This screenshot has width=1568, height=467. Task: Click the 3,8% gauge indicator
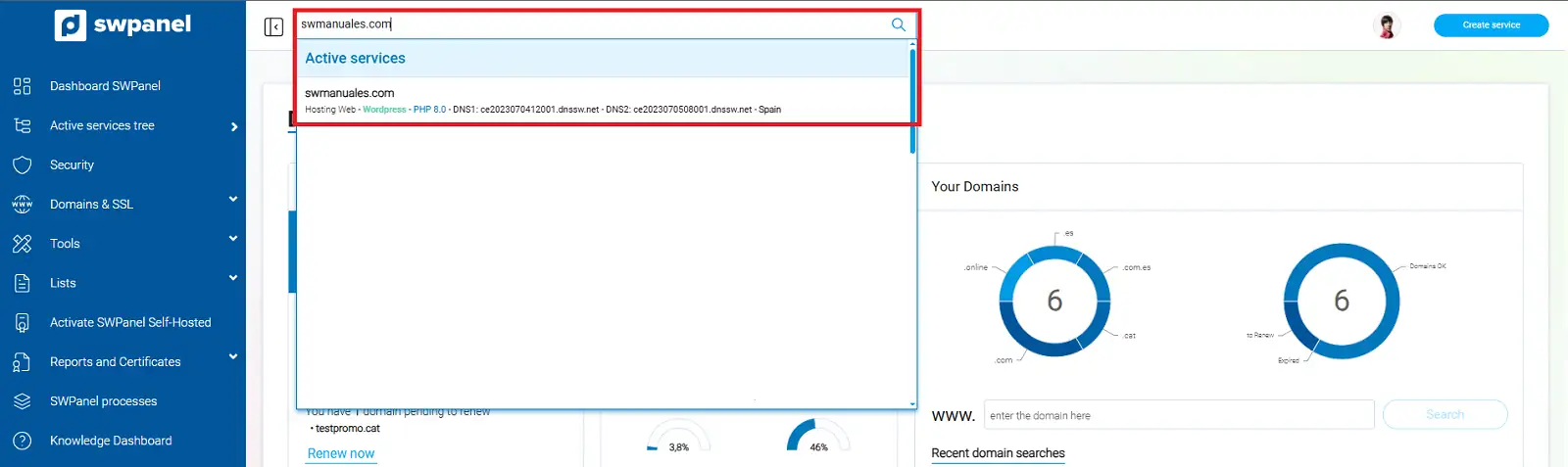[x=679, y=436]
